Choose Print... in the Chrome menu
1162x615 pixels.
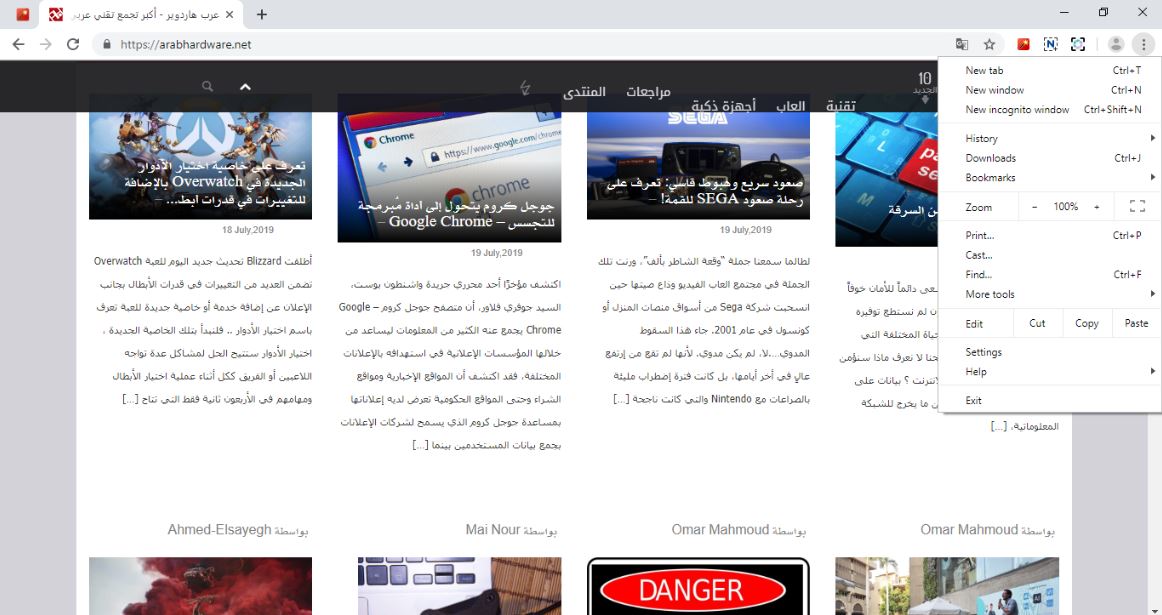(x=1049, y=236)
